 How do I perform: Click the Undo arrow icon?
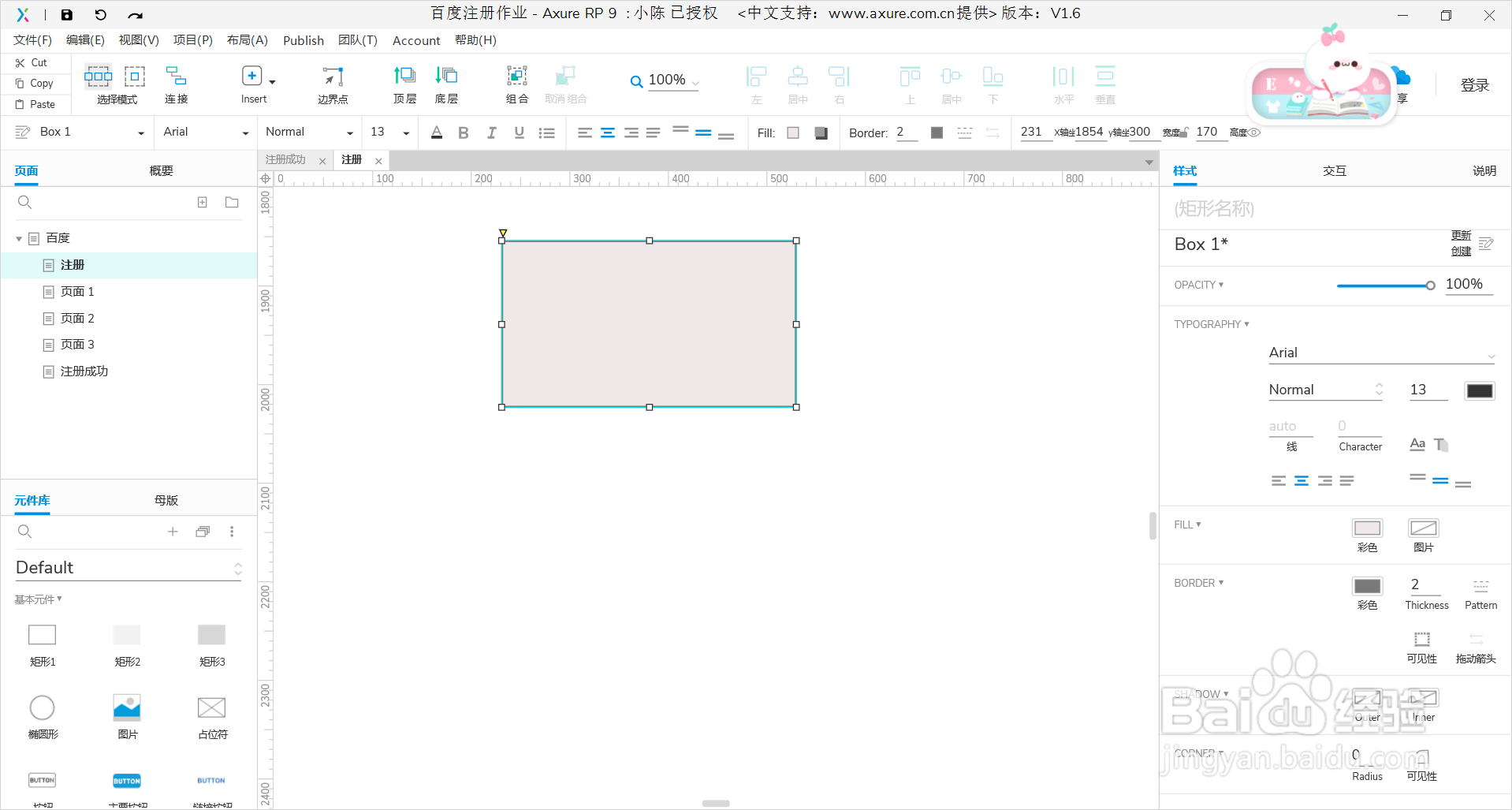click(x=101, y=14)
